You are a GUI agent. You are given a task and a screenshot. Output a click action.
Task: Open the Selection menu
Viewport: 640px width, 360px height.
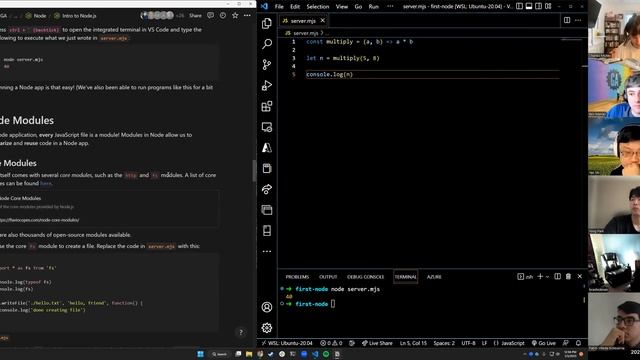[318, 7]
